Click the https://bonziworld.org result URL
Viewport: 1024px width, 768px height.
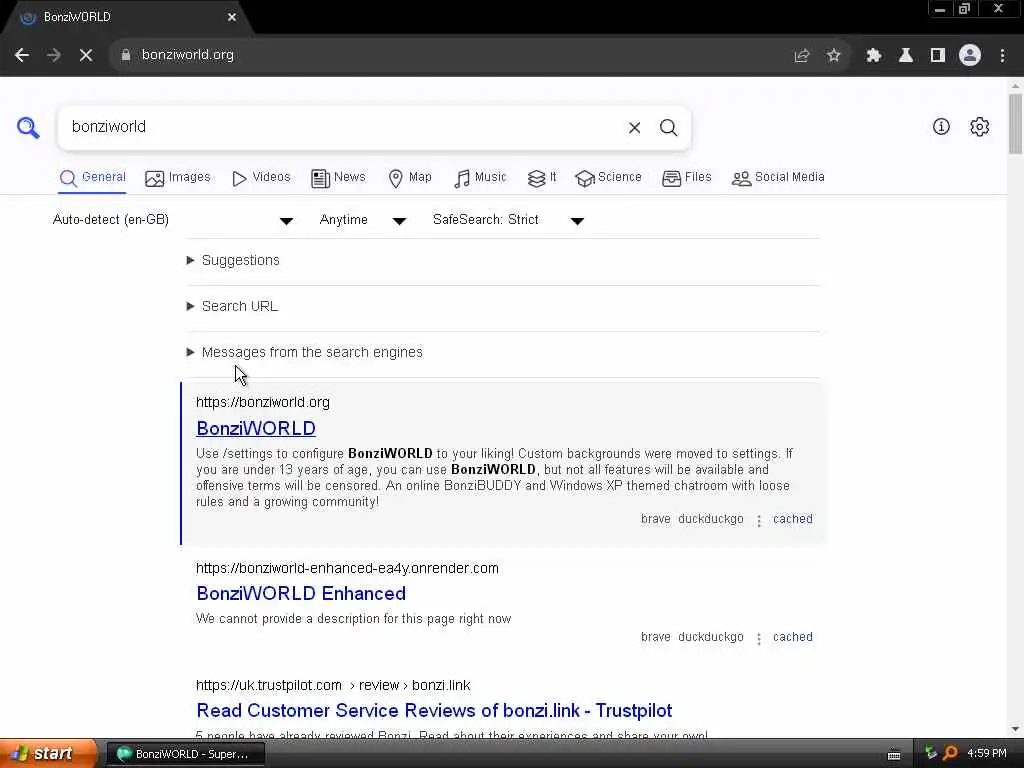tap(263, 402)
